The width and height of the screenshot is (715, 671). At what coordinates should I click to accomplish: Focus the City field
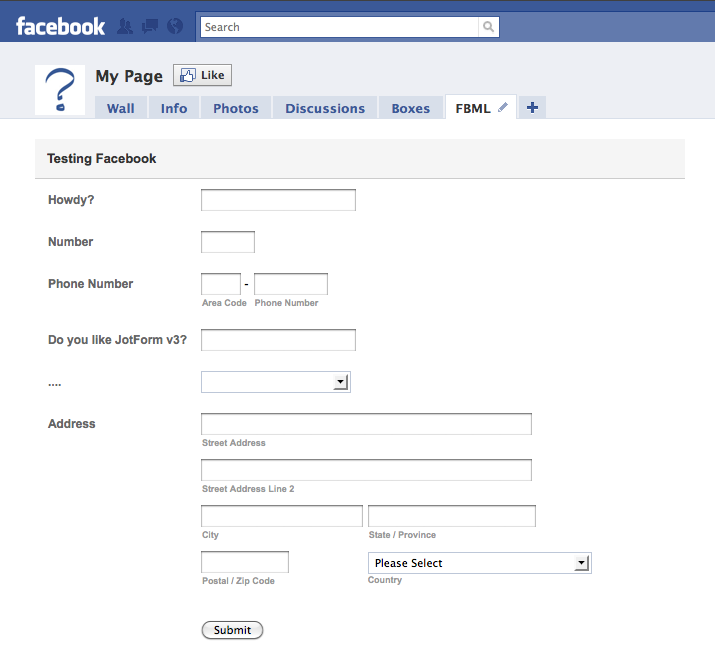(282, 516)
